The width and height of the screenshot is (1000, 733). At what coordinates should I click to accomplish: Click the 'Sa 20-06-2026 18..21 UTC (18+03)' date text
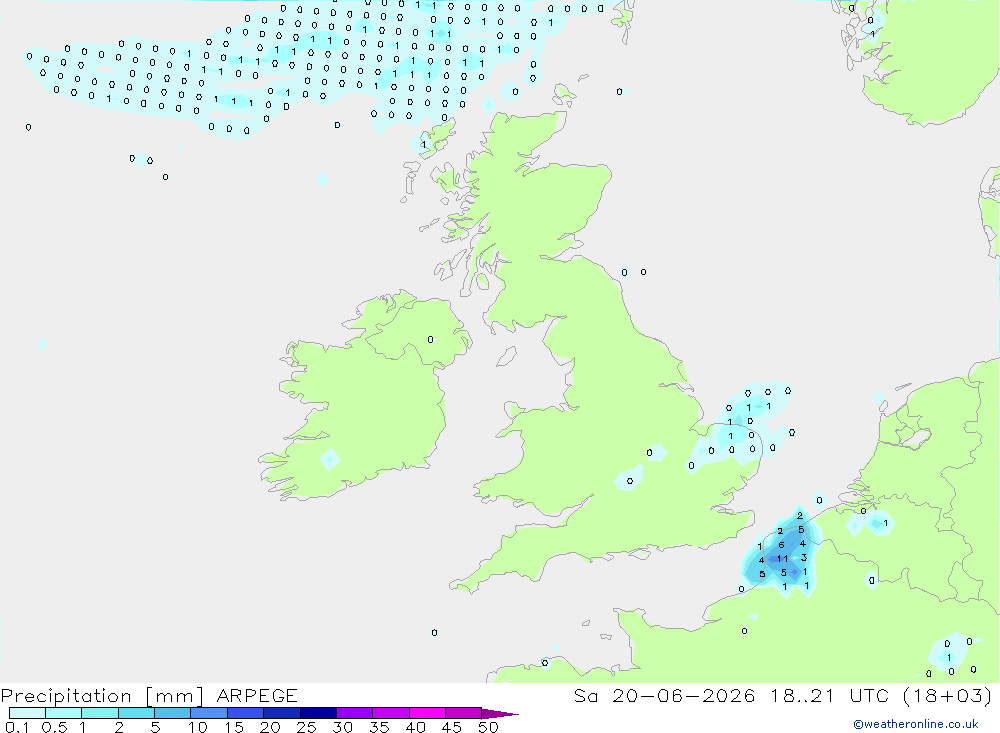[783, 695]
